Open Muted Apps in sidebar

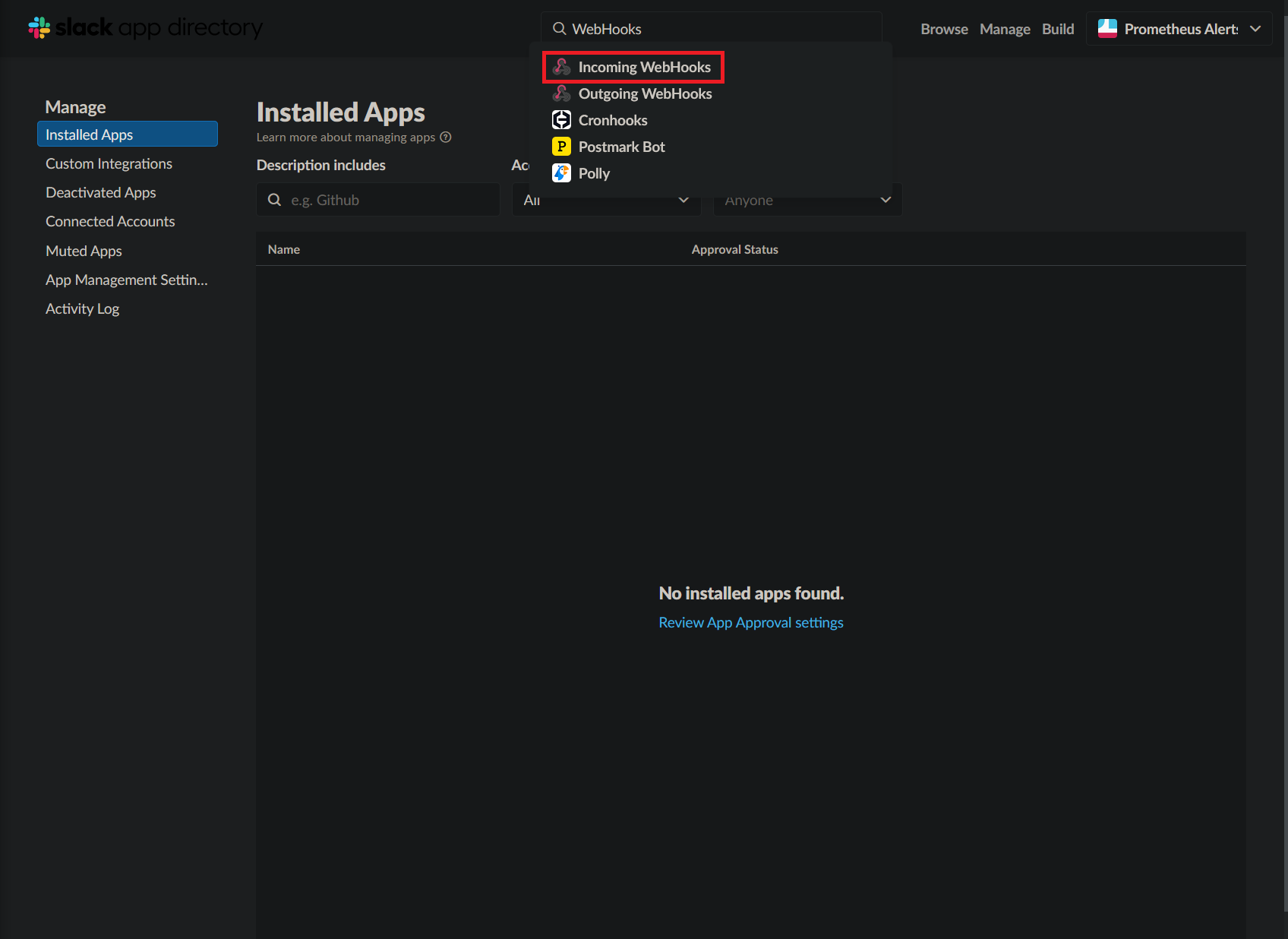coord(84,251)
